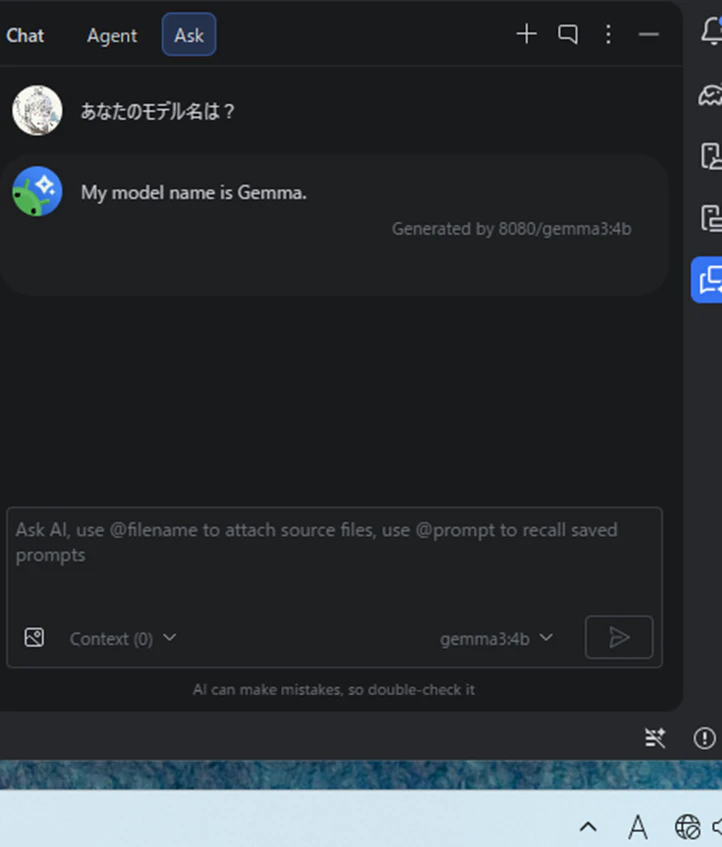Viewport: 722px width, 847px height.
Task: Open the highlighted AI chat sidebar icon
Action: coord(707,280)
